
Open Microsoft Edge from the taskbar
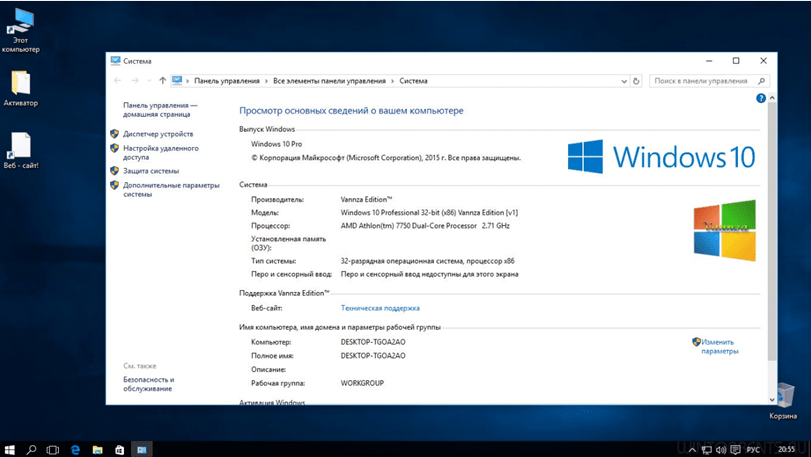coord(75,449)
